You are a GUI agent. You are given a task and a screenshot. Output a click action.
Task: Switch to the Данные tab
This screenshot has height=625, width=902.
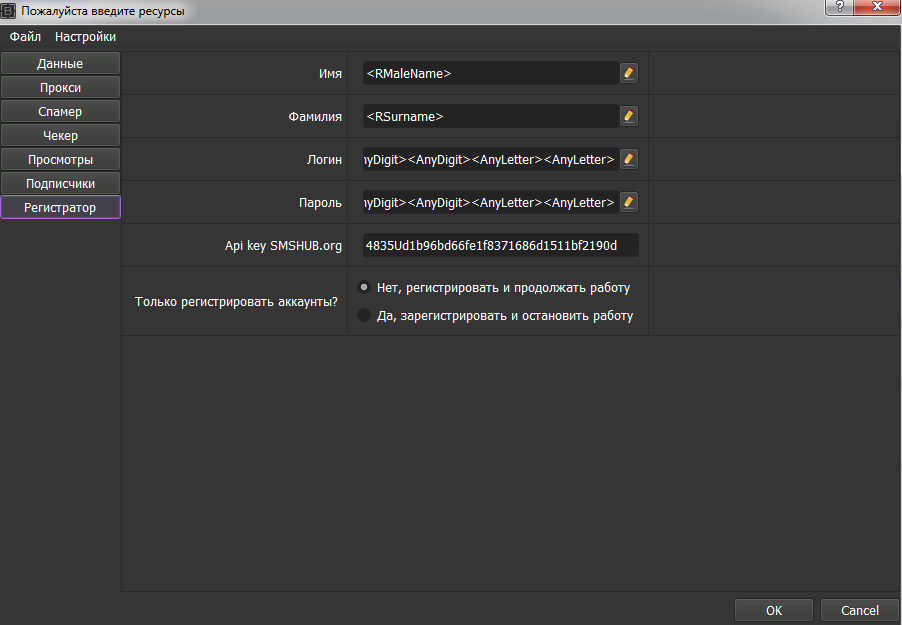[x=60, y=63]
